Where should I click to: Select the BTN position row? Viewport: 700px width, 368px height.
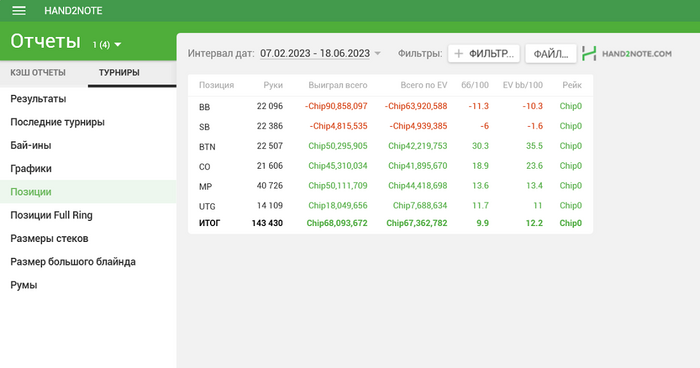pos(390,146)
